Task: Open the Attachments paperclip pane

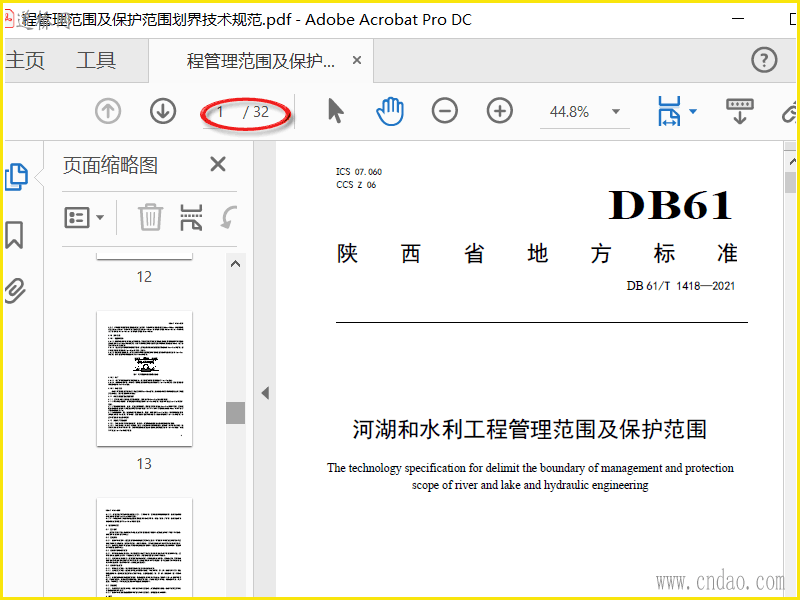Action: click(x=15, y=291)
